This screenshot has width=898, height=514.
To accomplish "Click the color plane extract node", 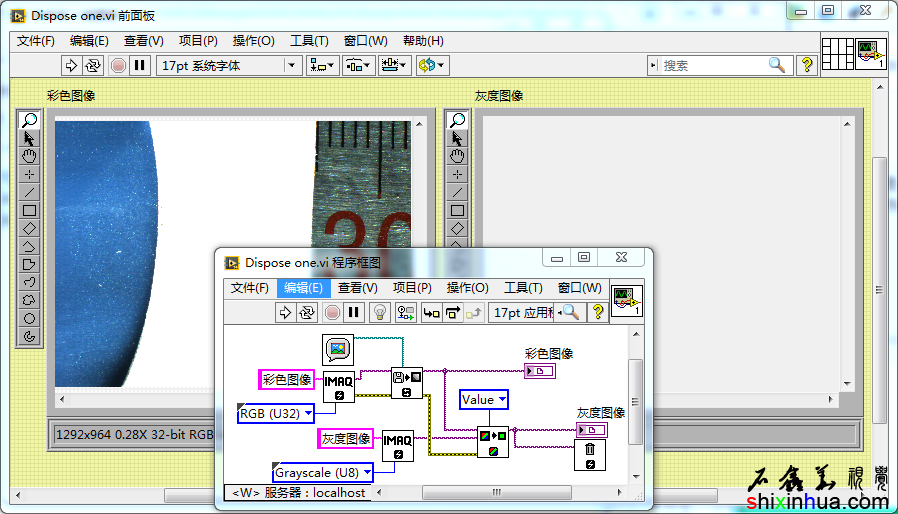I will pyautogui.click(x=493, y=442).
